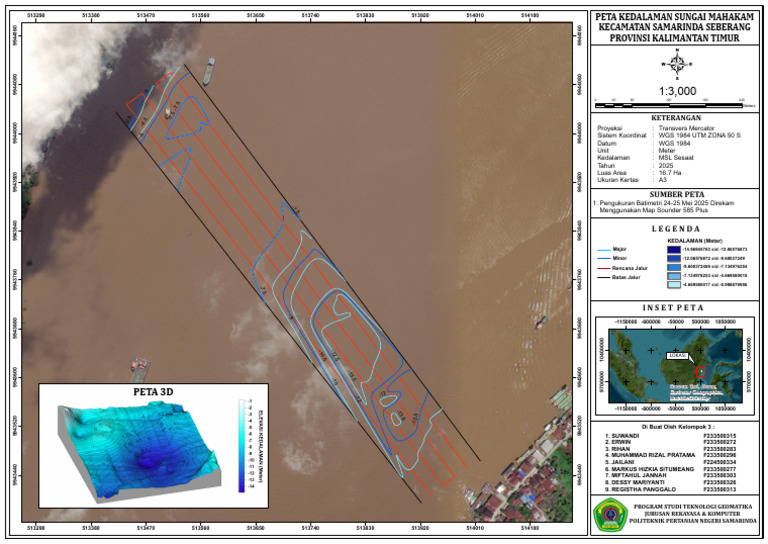Click the north arrow compass rose

tap(677, 64)
